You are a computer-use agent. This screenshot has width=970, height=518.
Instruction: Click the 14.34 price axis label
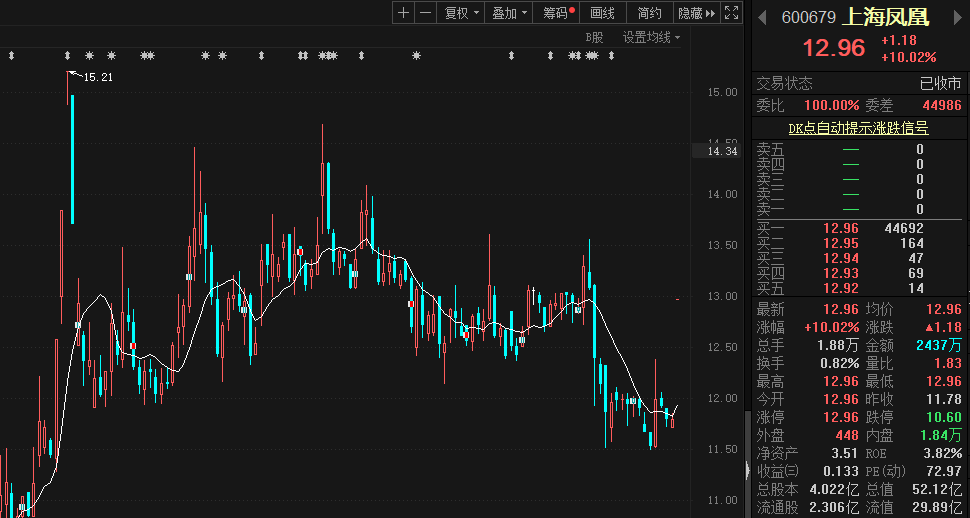721,151
